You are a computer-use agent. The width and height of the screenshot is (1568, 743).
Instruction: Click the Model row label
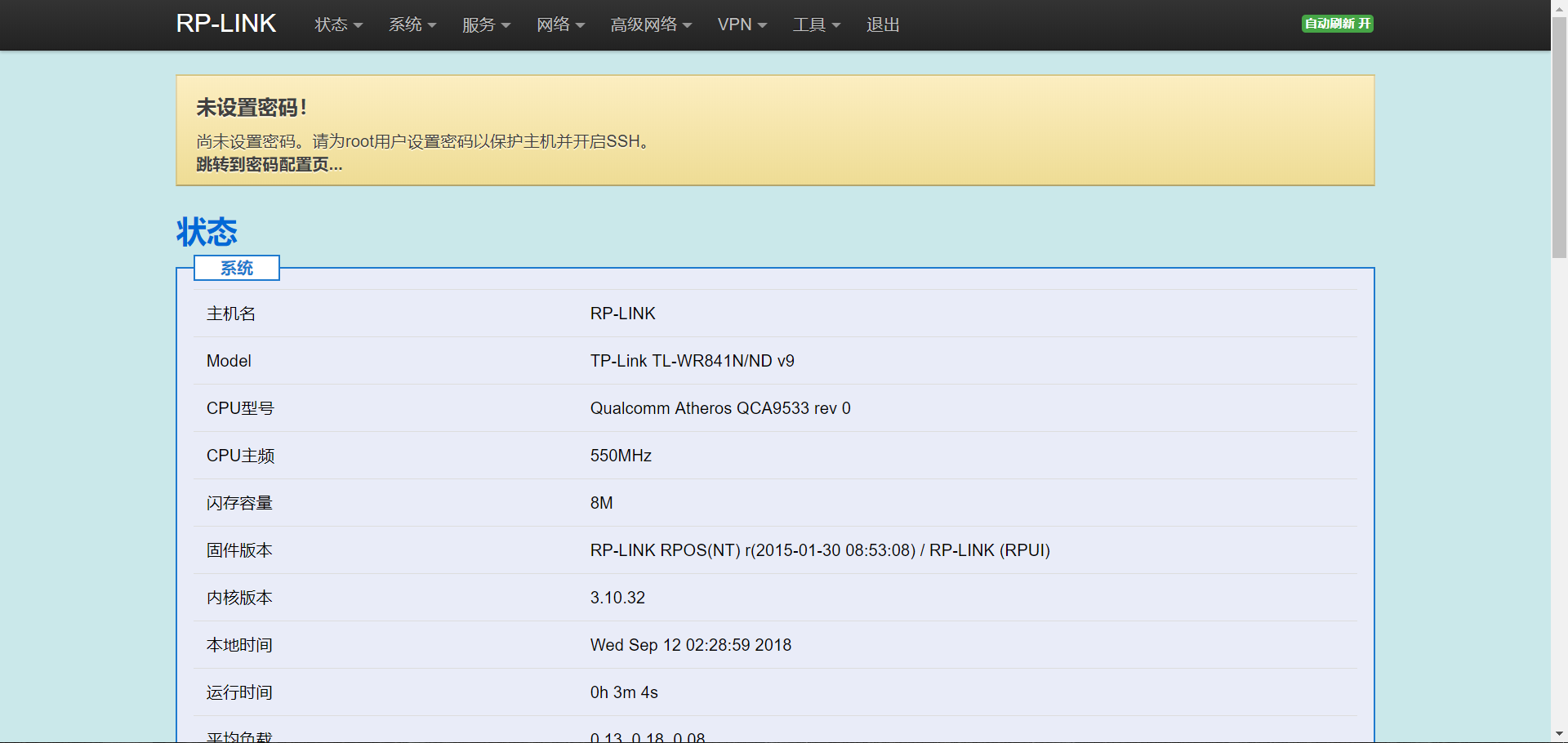pos(229,361)
